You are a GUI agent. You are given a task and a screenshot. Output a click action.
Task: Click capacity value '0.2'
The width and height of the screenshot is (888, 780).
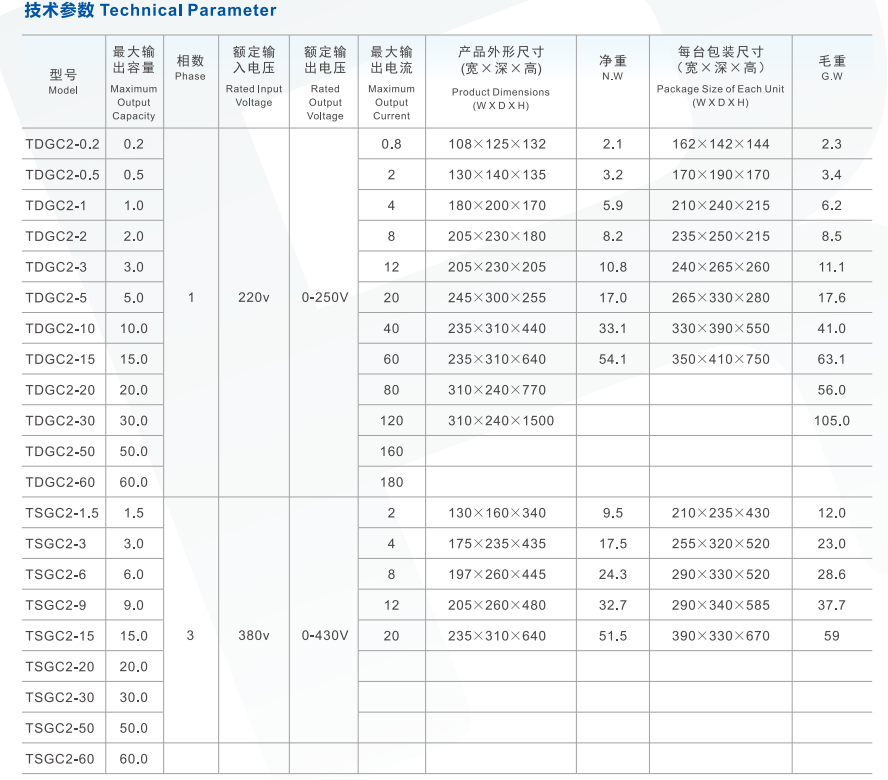(x=134, y=144)
